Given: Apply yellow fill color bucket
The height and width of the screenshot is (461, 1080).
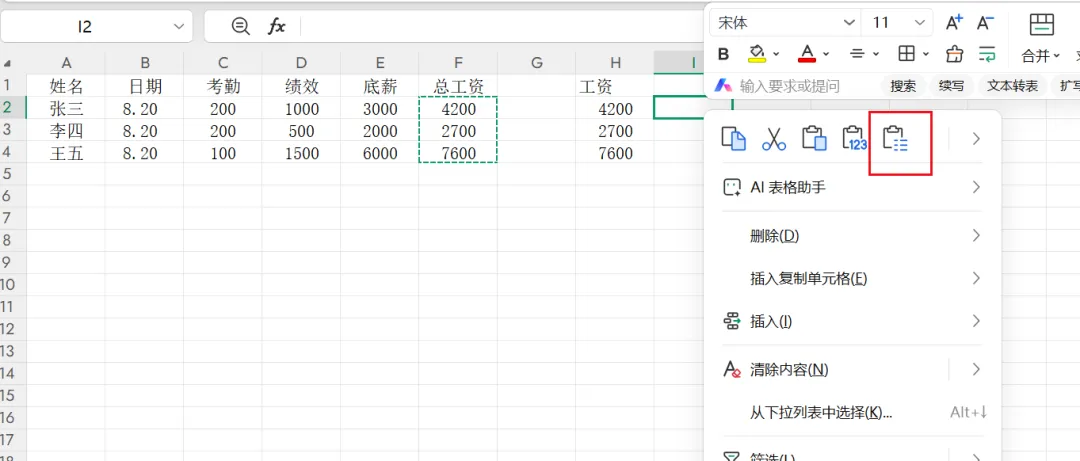Looking at the screenshot, I should [x=758, y=53].
